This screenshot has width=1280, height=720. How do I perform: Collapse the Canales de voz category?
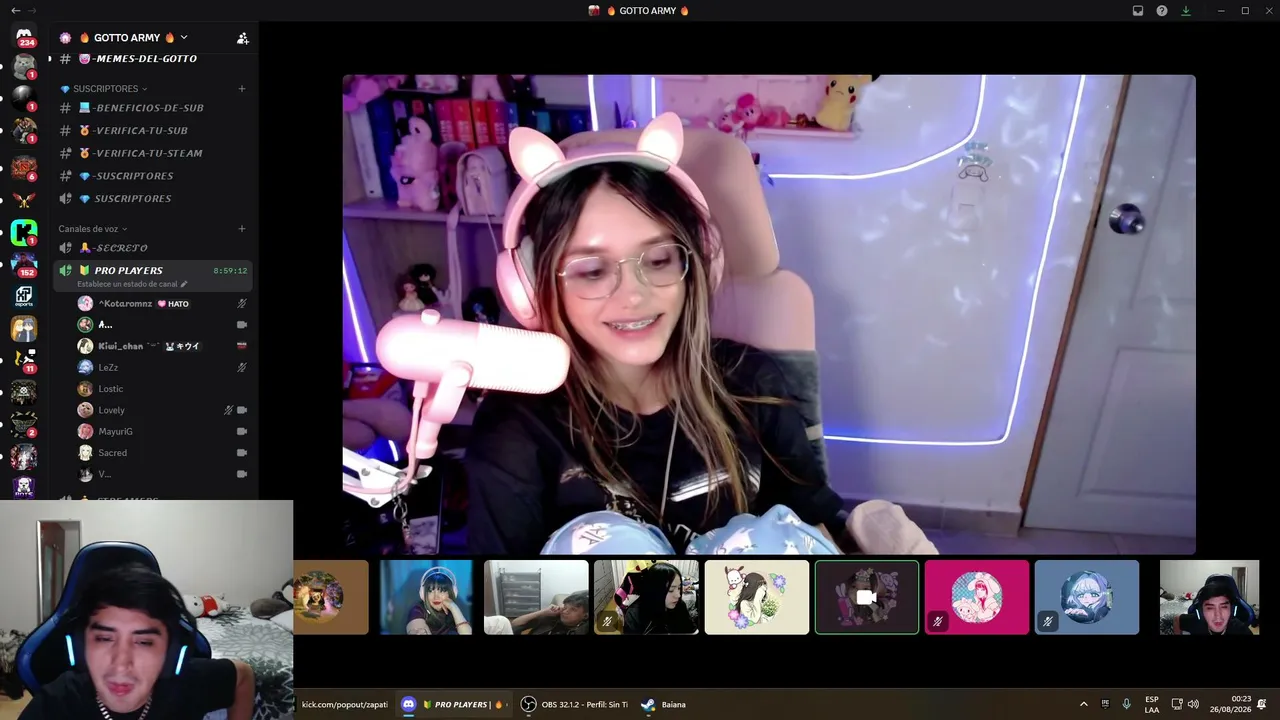click(93, 229)
